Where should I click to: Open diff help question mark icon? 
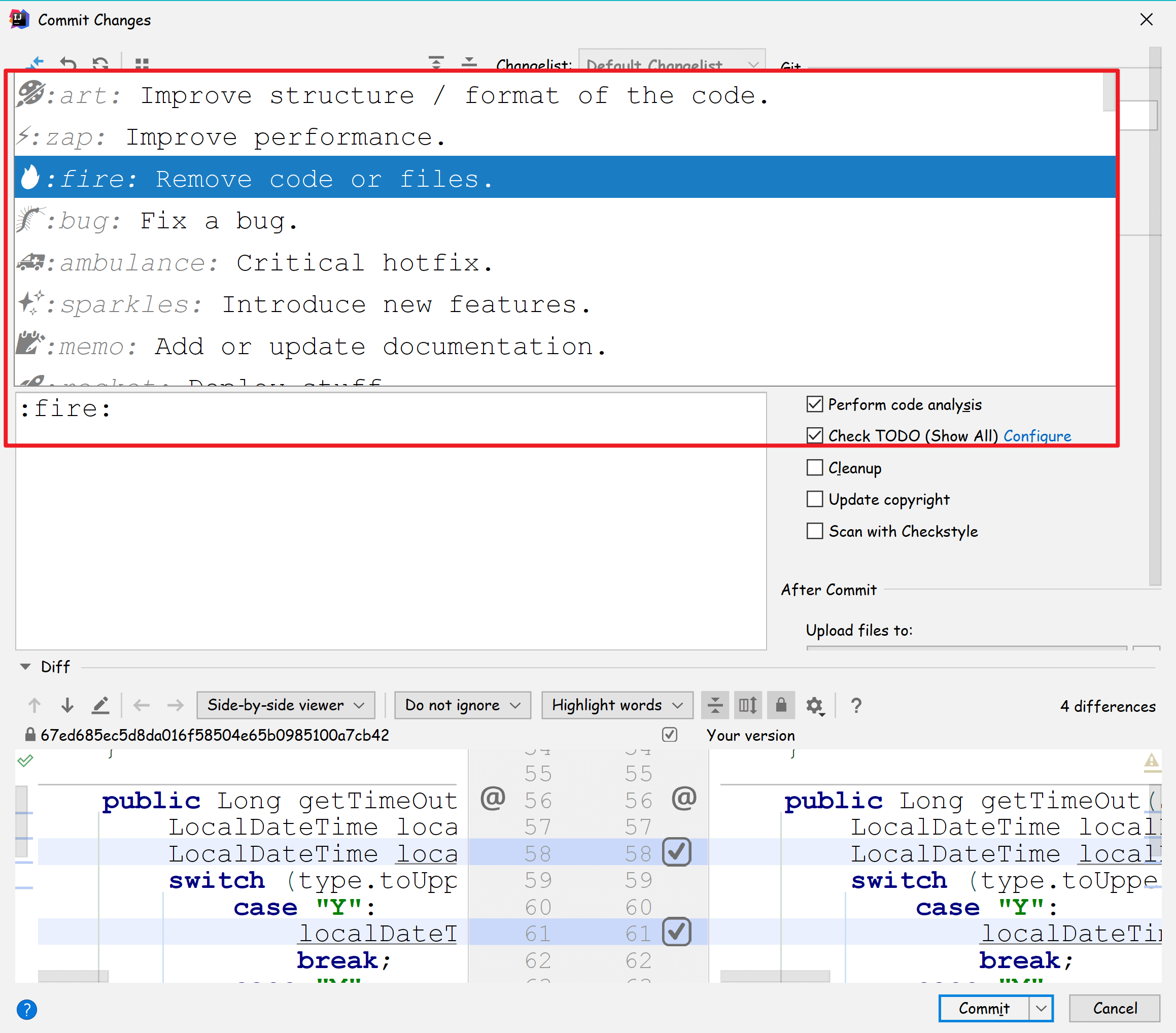856,705
